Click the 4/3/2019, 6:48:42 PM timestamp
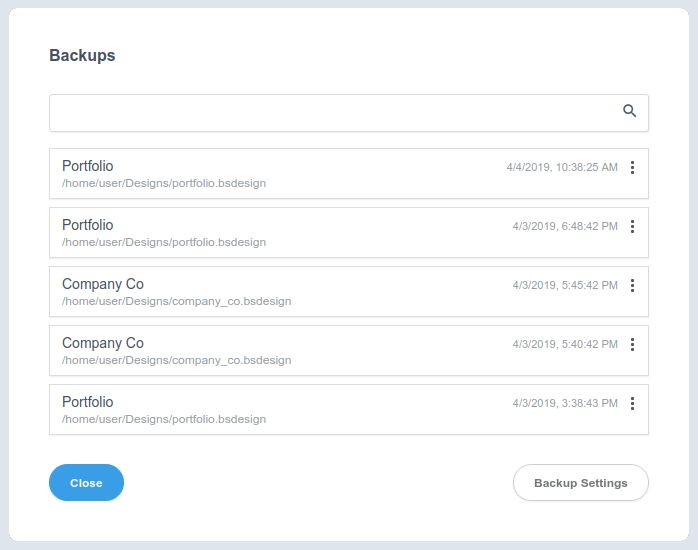 565,227
